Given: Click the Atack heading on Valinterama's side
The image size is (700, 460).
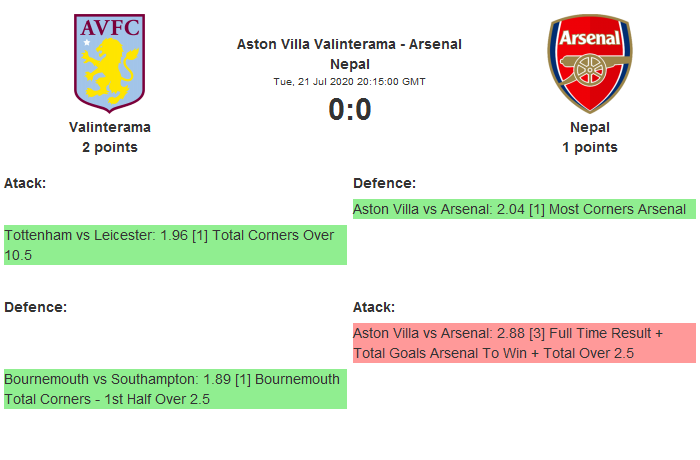Looking at the screenshot, I should (x=25, y=183).
